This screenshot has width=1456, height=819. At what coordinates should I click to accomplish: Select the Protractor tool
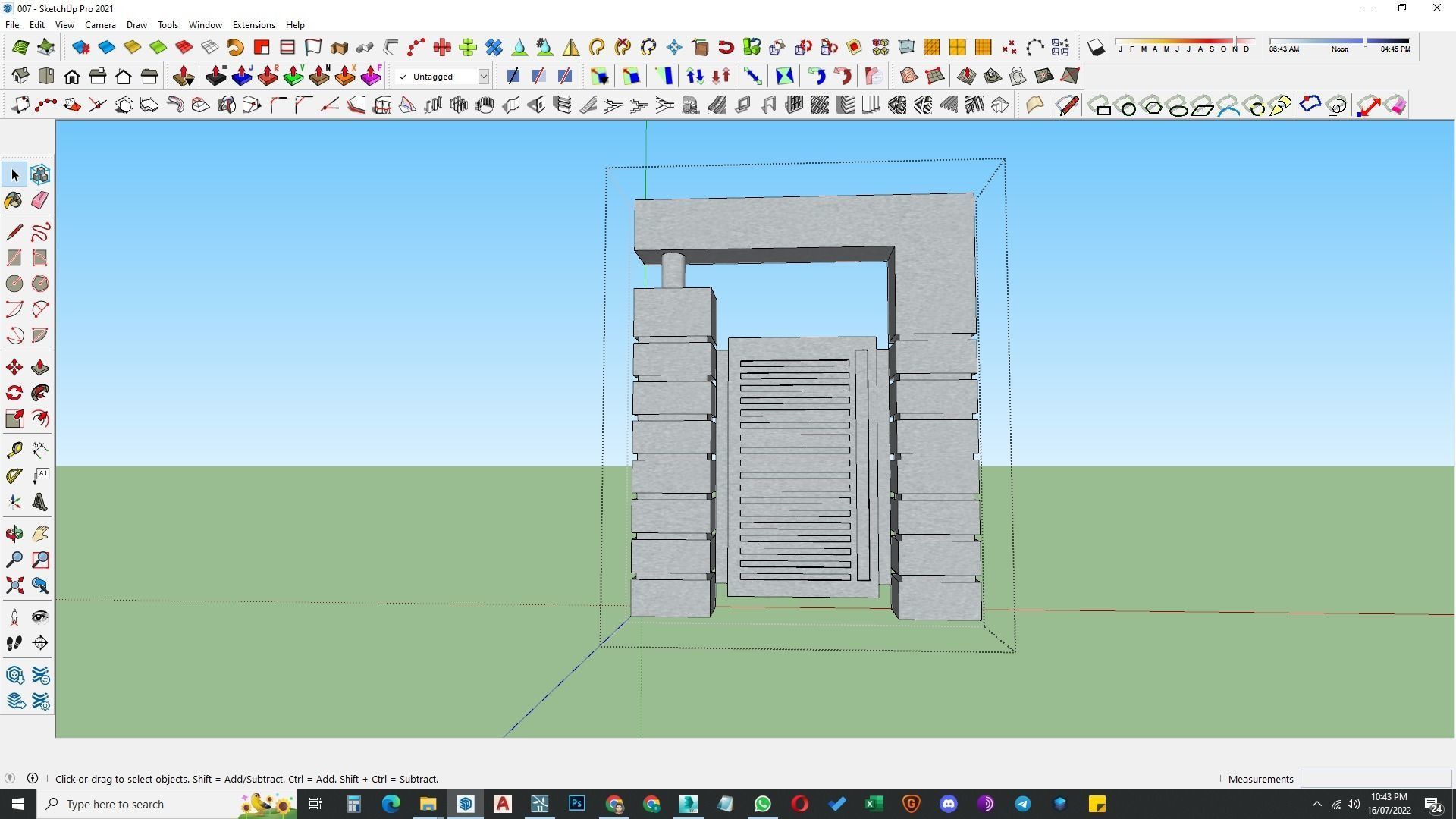click(14, 476)
